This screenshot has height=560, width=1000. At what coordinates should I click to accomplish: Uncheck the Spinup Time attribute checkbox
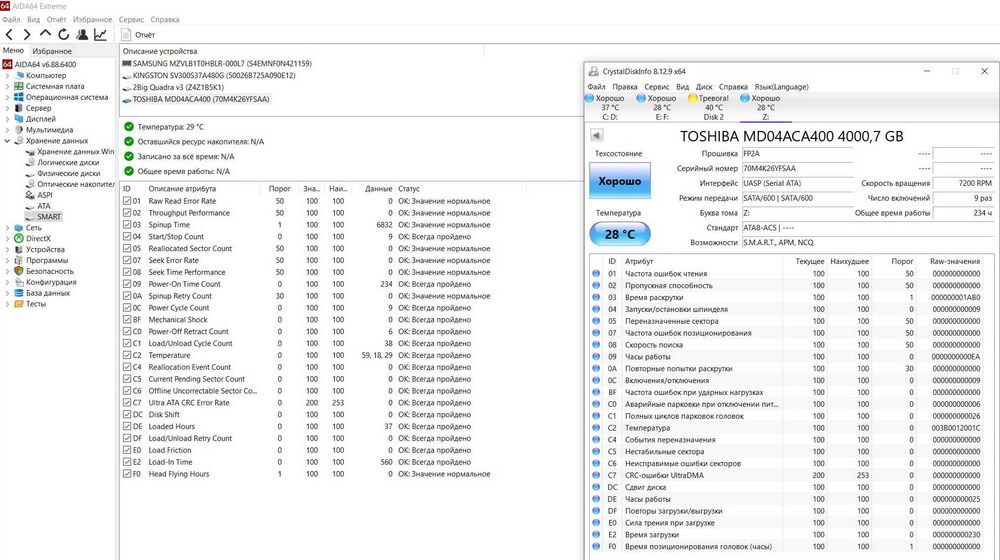click(x=127, y=225)
